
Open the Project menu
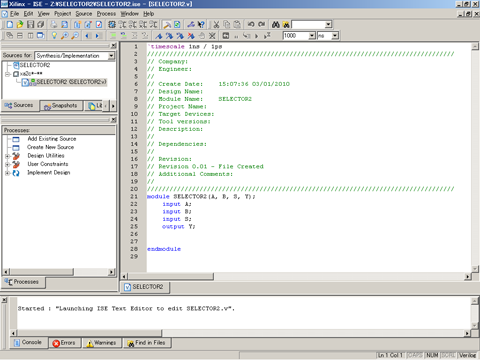pos(63,14)
